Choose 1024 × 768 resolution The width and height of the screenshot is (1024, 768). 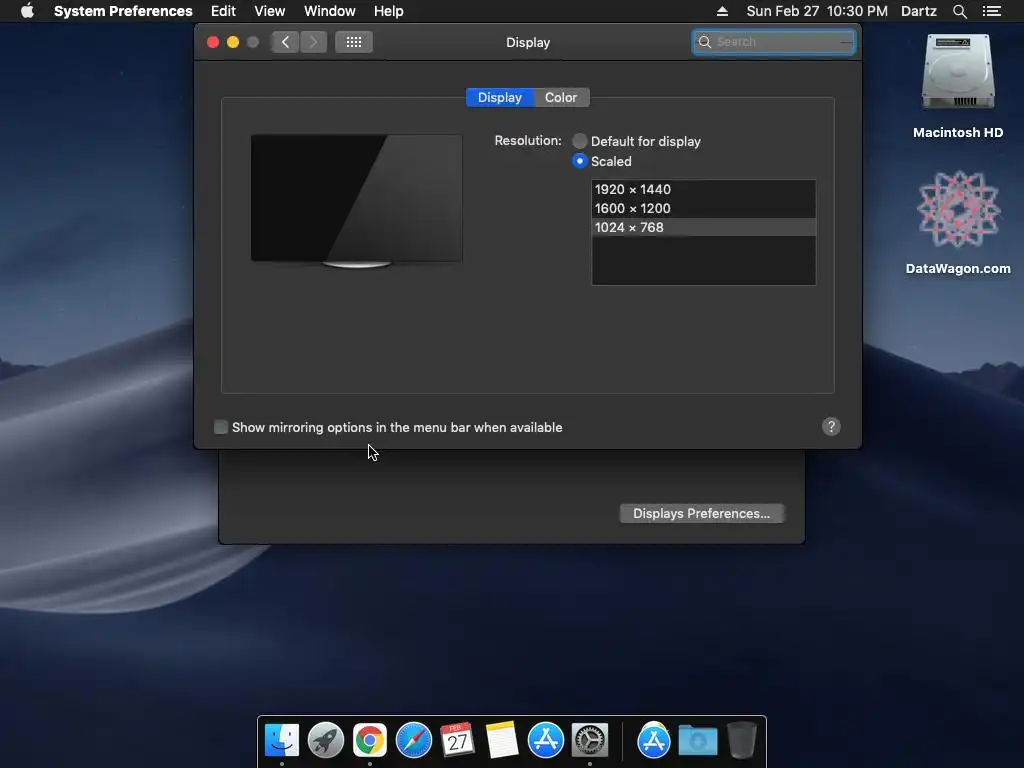(x=703, y=227)
